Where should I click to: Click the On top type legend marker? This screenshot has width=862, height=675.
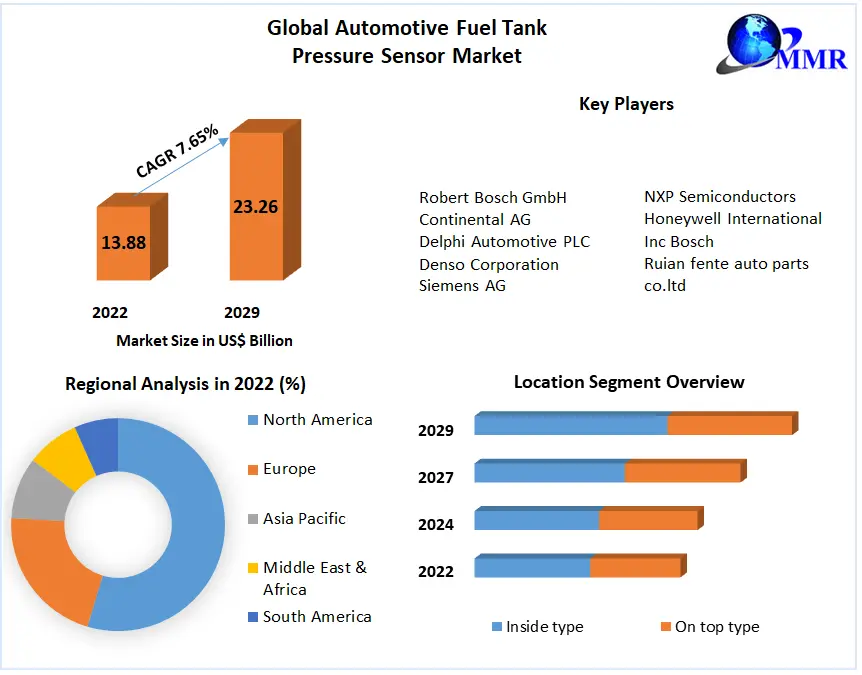pos(665,627)
